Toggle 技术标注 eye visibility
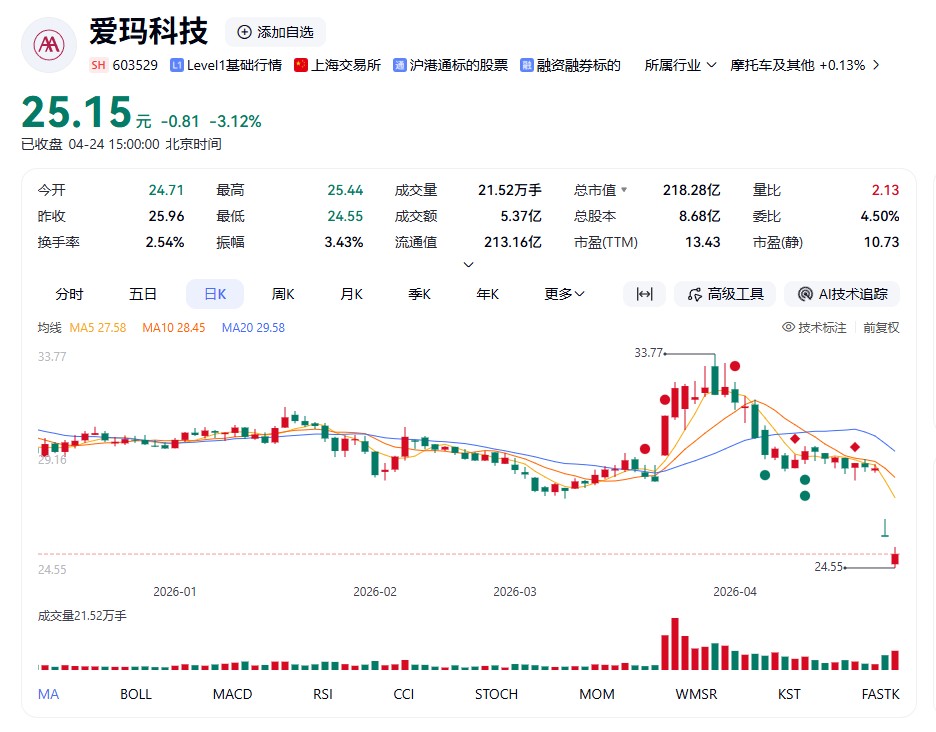This screenshot has height=732, width=936. pyautogui.click(x=788, y=328)
